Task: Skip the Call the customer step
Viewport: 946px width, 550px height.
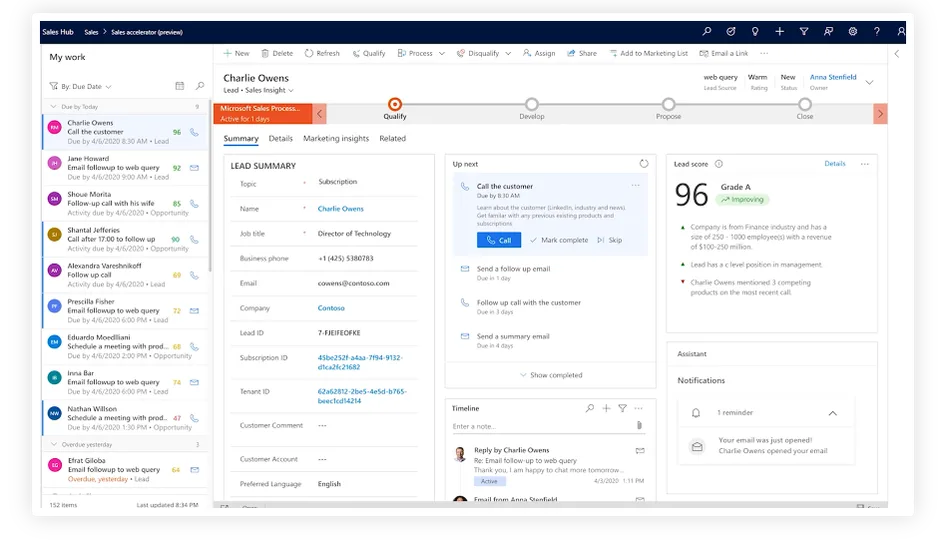Action: [610, 240]
